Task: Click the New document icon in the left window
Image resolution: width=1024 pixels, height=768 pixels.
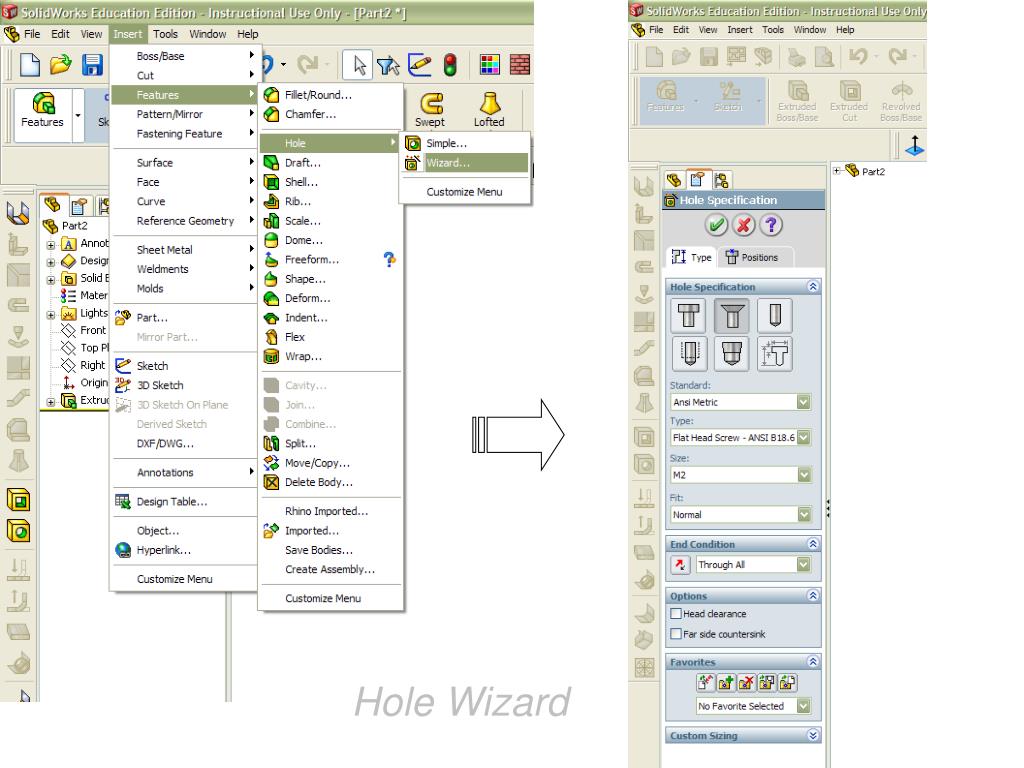Action: click(30, 65)
